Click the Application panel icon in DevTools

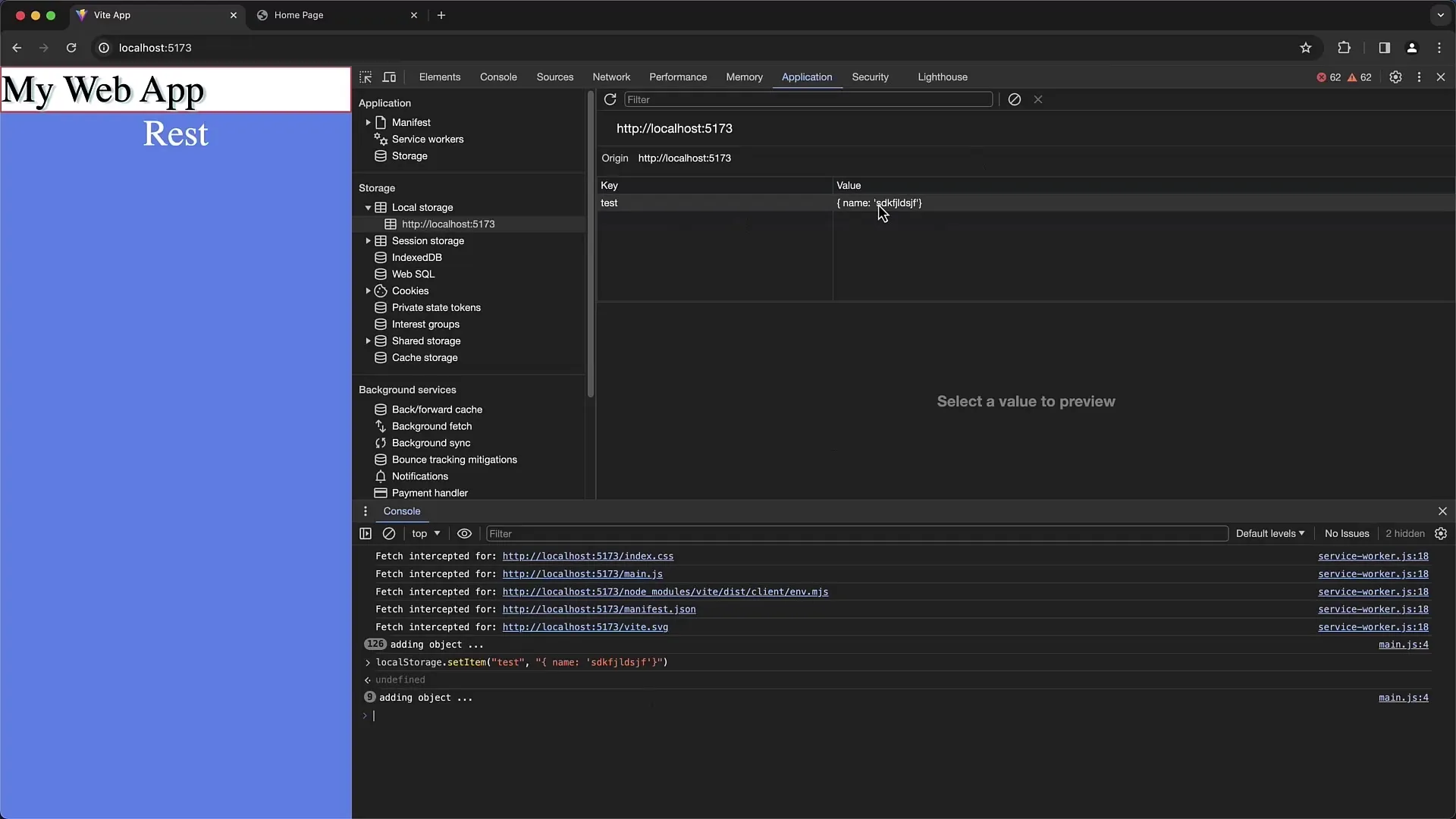coord(807,77)
